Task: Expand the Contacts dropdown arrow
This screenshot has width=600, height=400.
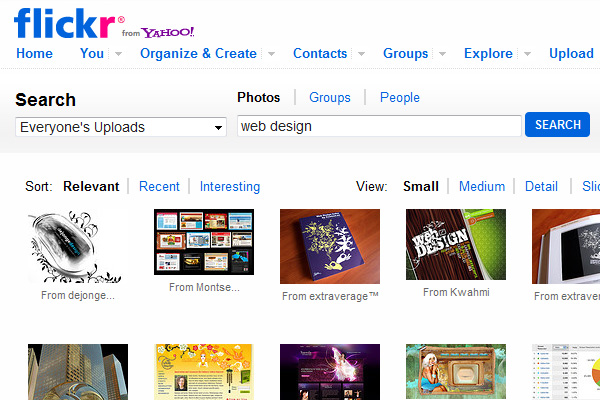Action: click(361, 54)
